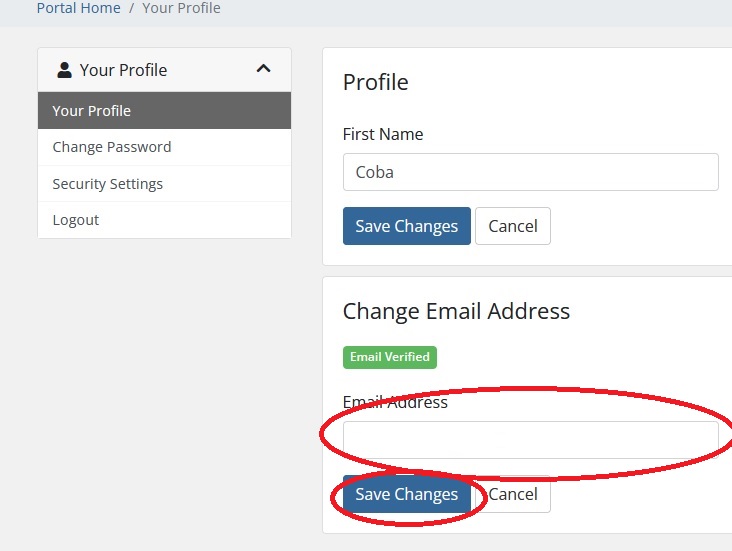Open Portal Home from the breadcrumb
732x551 pixels.
[78, 8]
